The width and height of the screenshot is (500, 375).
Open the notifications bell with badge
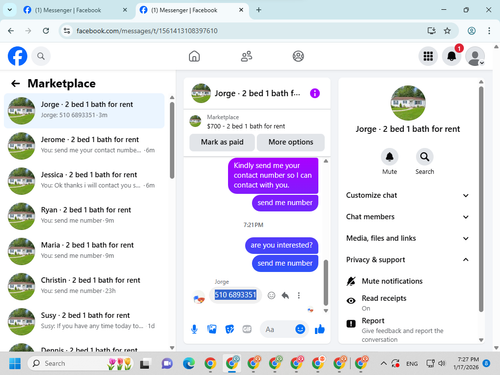pos(452,56)
